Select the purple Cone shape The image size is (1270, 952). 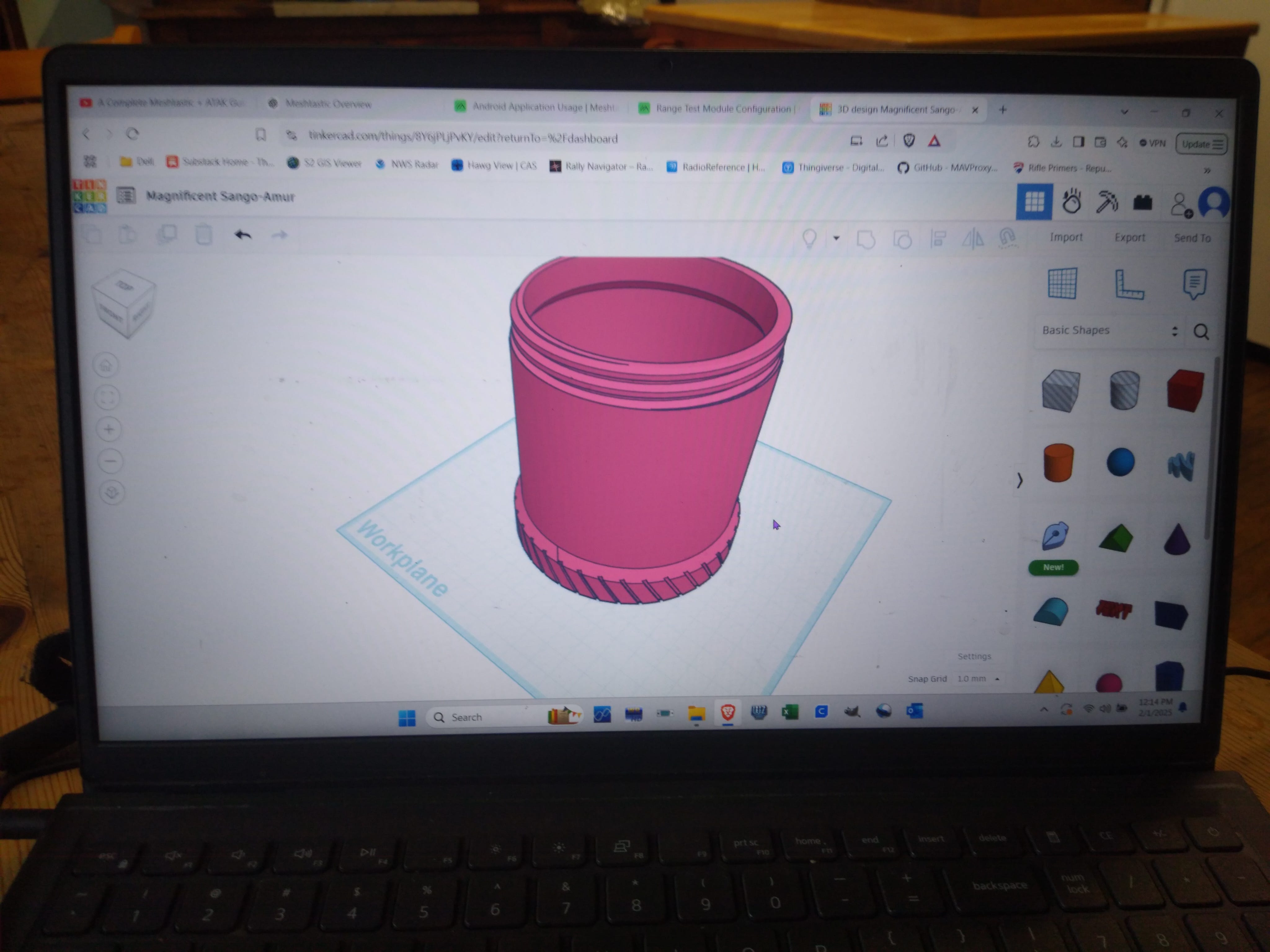pos(1176,539)
